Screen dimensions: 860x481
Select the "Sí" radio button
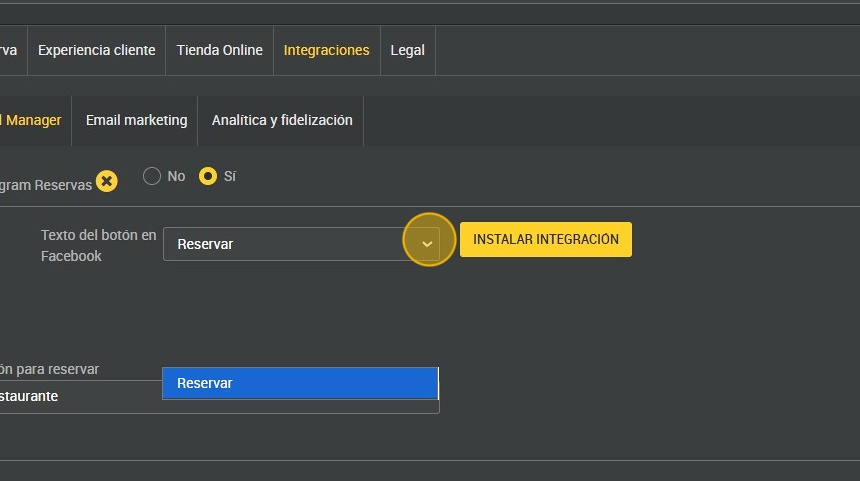pos(208,176)
